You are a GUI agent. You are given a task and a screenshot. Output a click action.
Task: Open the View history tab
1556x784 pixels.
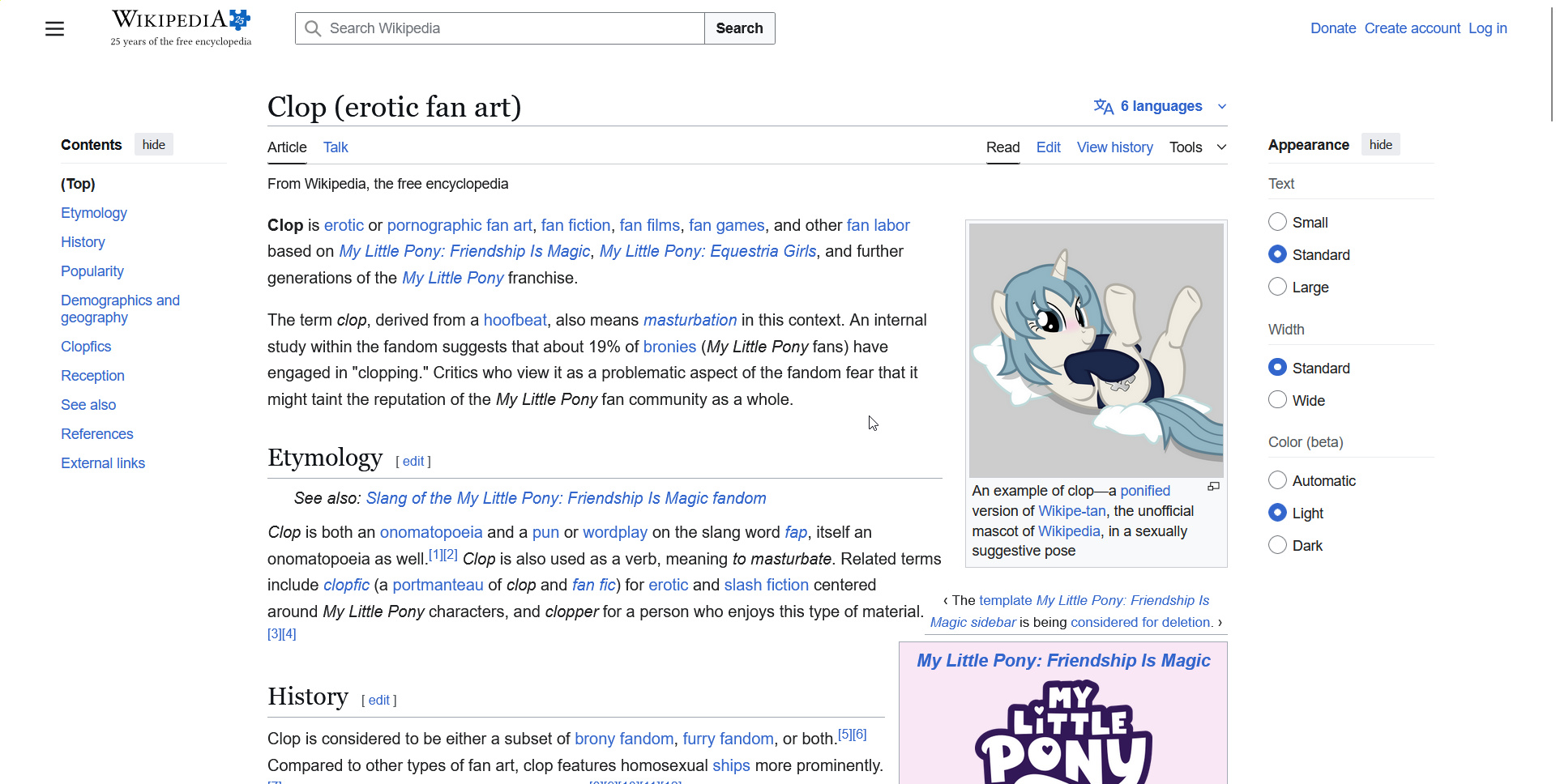pyautogui.click(x=1115, y=147)
